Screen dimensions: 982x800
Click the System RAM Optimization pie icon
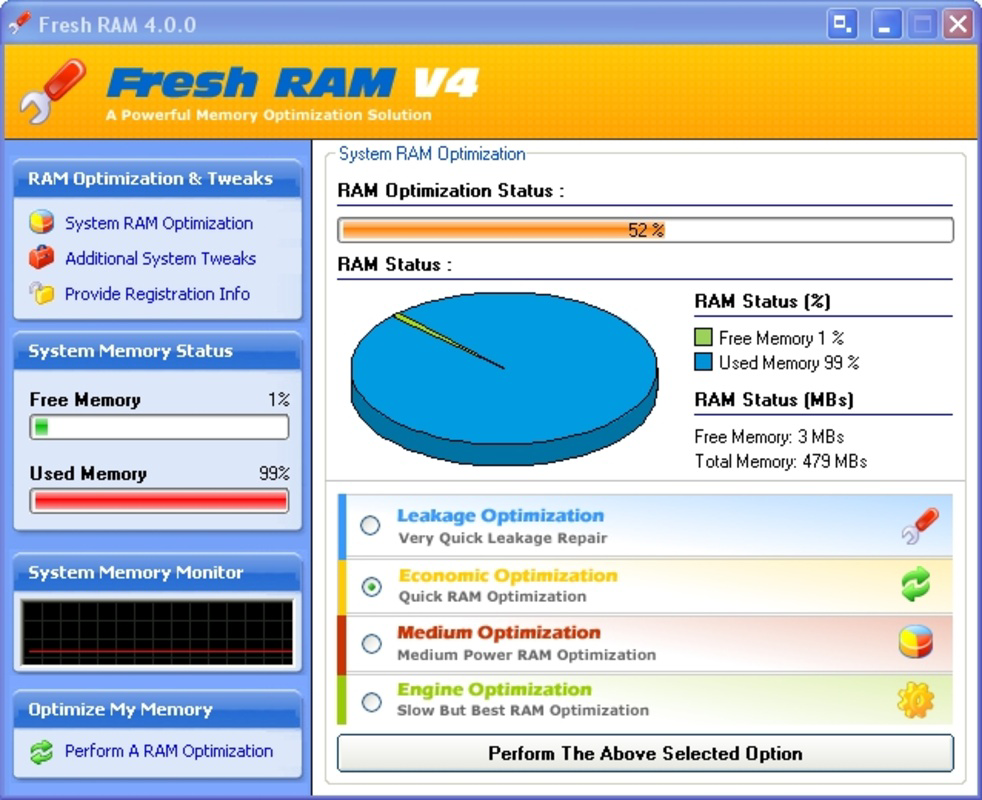coord(41,222)
